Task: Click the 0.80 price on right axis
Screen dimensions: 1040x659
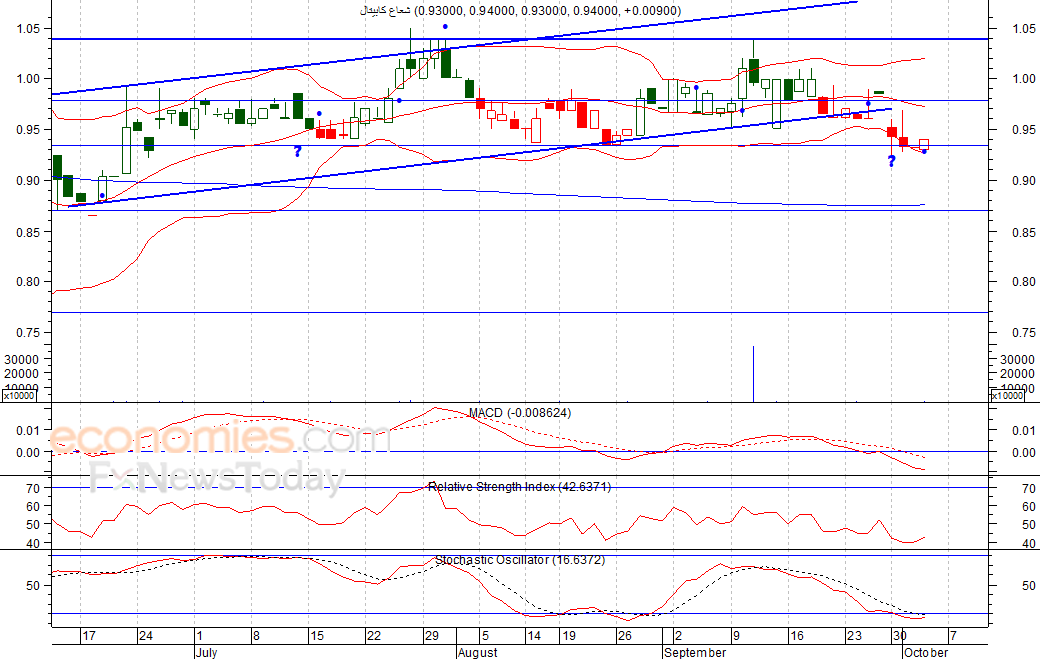Action: 1024,282
